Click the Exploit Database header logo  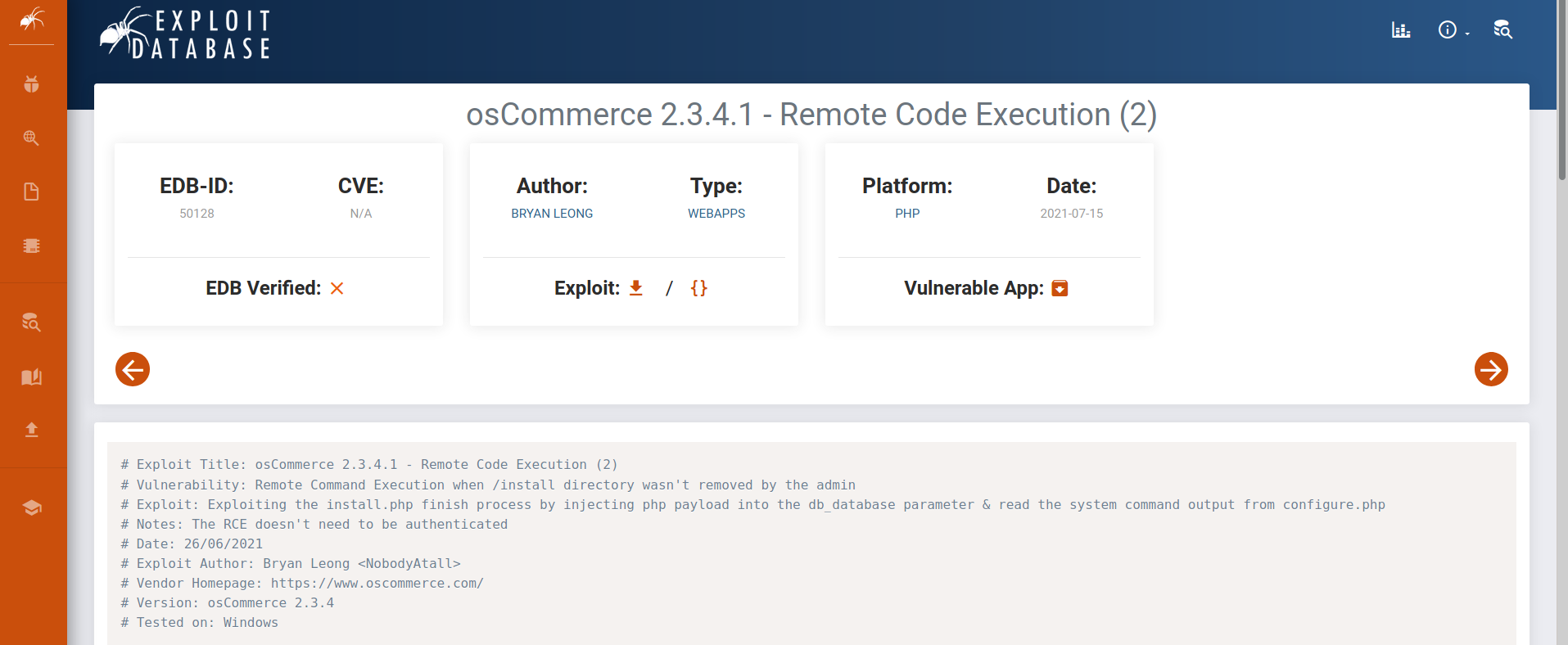185,34
